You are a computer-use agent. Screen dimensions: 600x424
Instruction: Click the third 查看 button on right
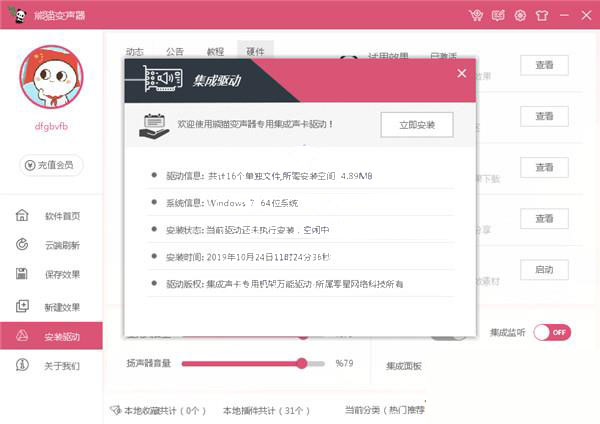544,168
